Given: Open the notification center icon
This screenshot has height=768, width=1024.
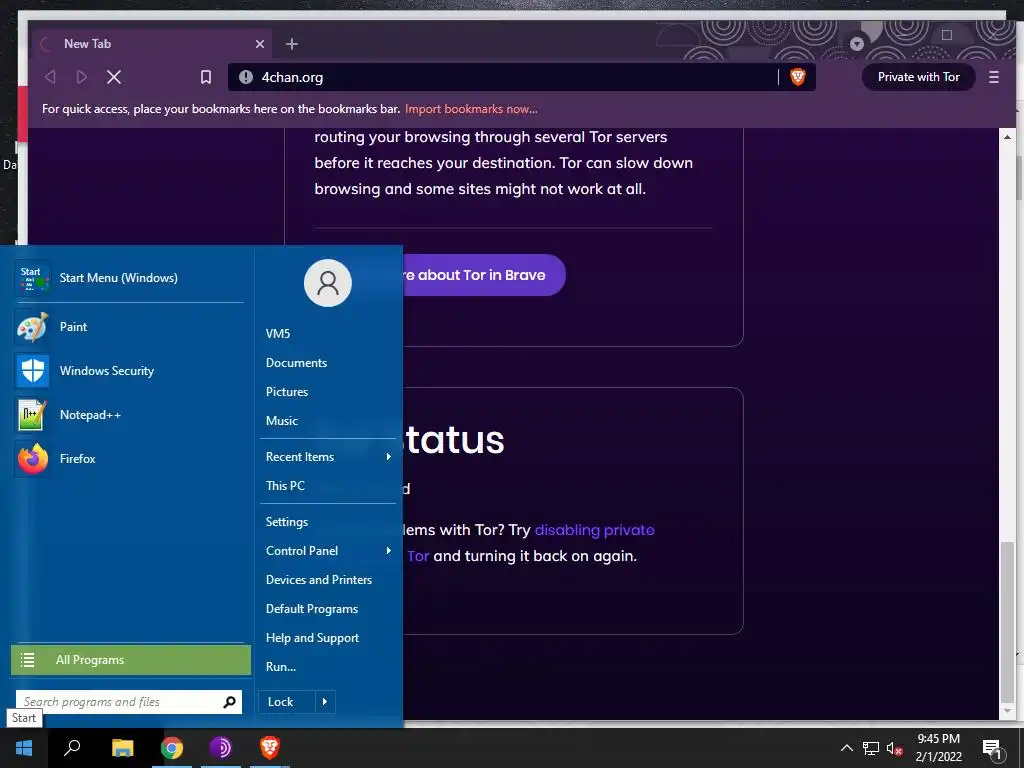Looking at the screenshot, I should pyautogui.click(x=992, y=749).
